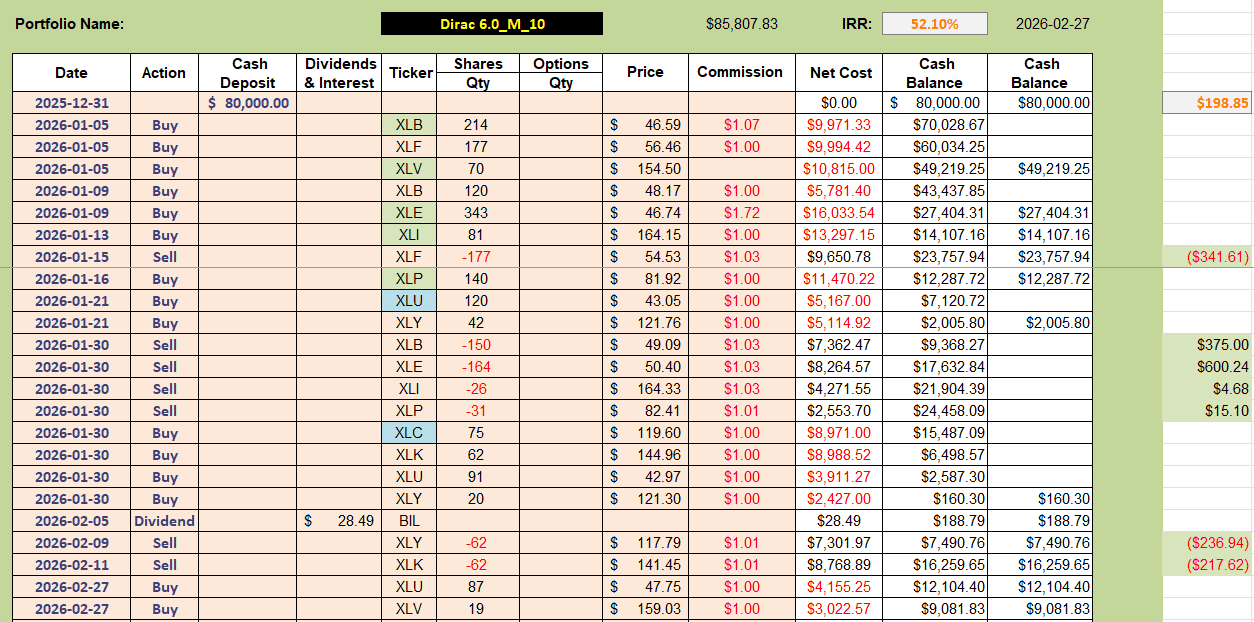Click the Shares Qty column header
Viewport: 1254px width, 622px height.
(478, 73)
